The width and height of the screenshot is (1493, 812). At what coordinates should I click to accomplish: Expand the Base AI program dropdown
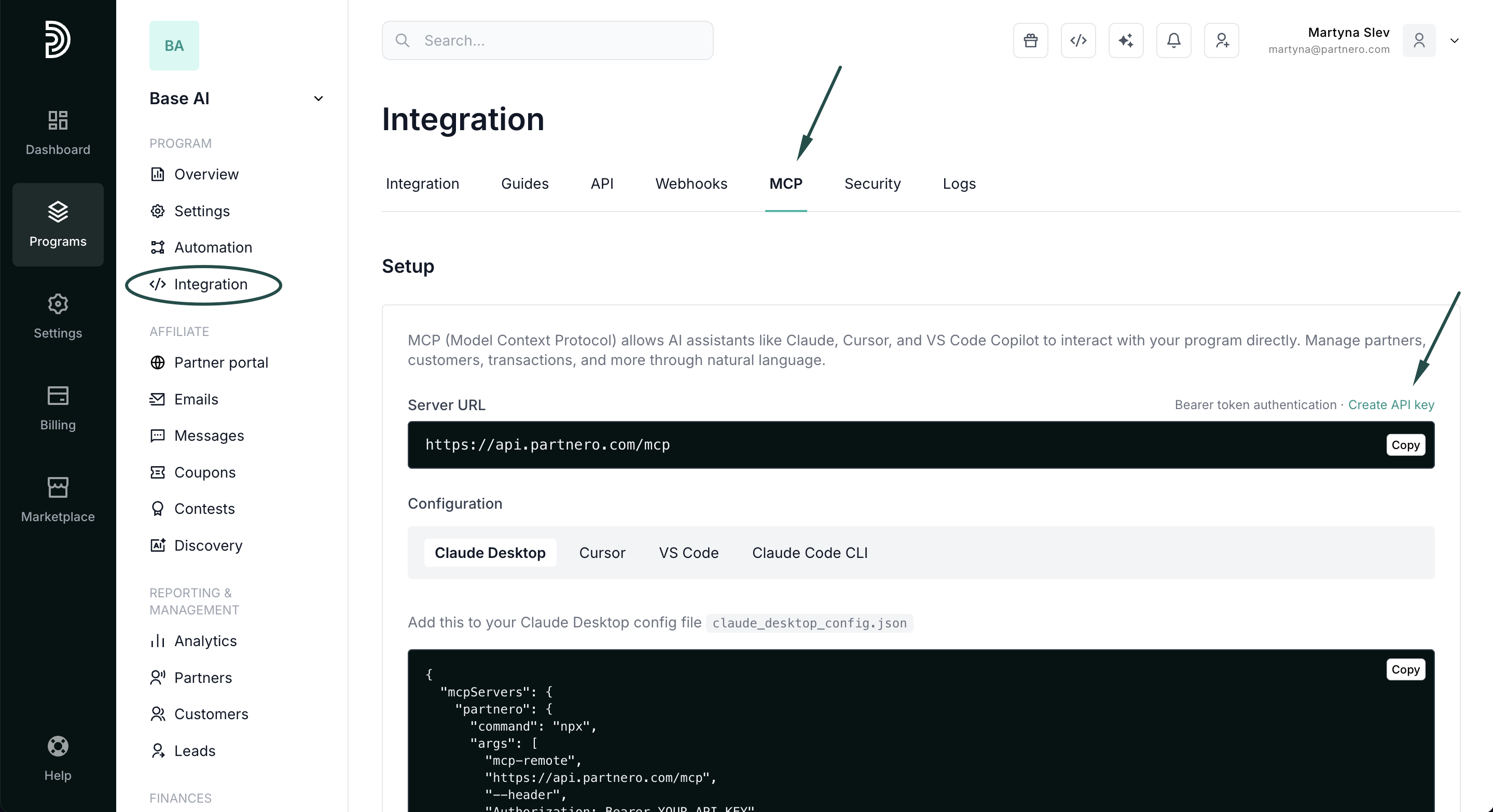(x=318, y=99)
